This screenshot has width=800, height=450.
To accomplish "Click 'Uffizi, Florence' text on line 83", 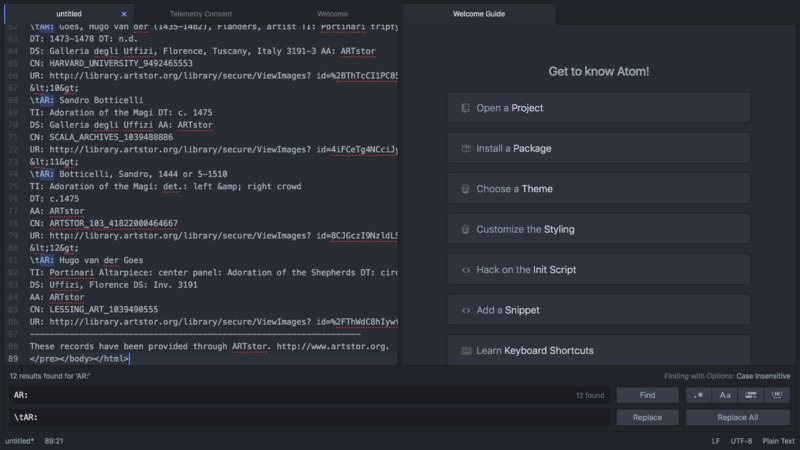I will point(89,285).
